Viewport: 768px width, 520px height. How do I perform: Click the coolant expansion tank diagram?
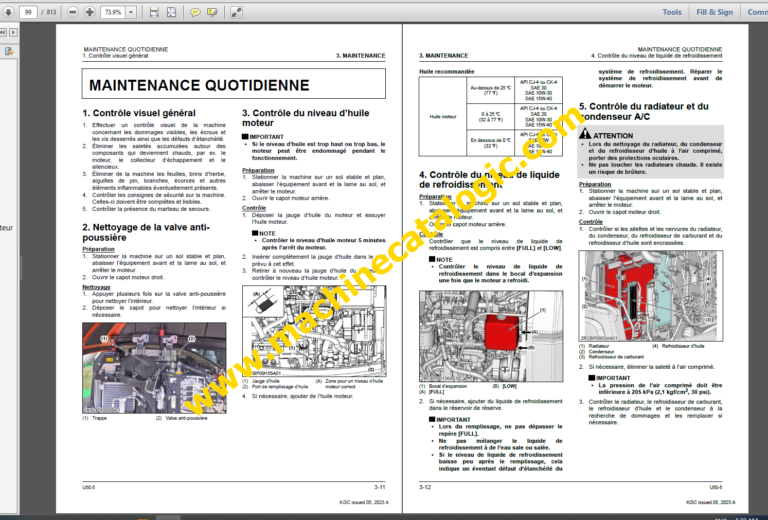point(491,336)
